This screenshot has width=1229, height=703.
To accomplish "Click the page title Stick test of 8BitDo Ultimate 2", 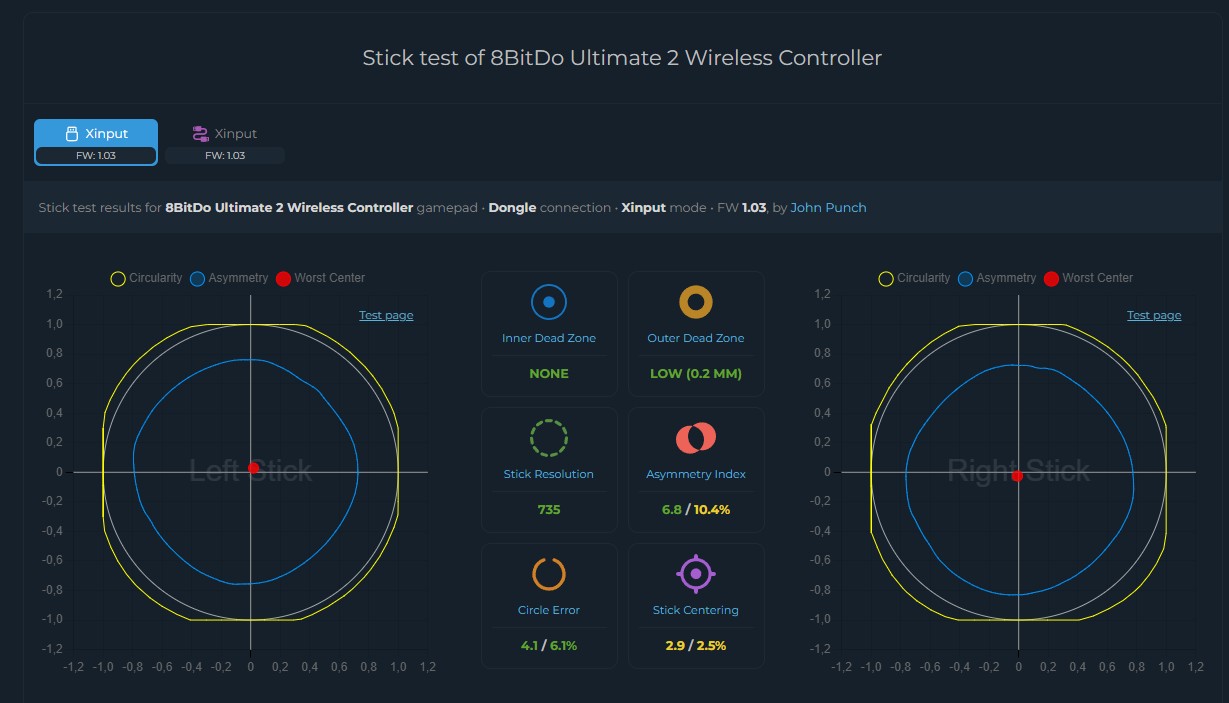I will click(622, 58).
